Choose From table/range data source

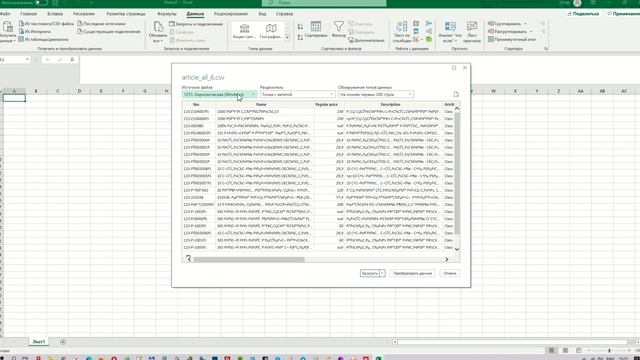click(44, 39)
